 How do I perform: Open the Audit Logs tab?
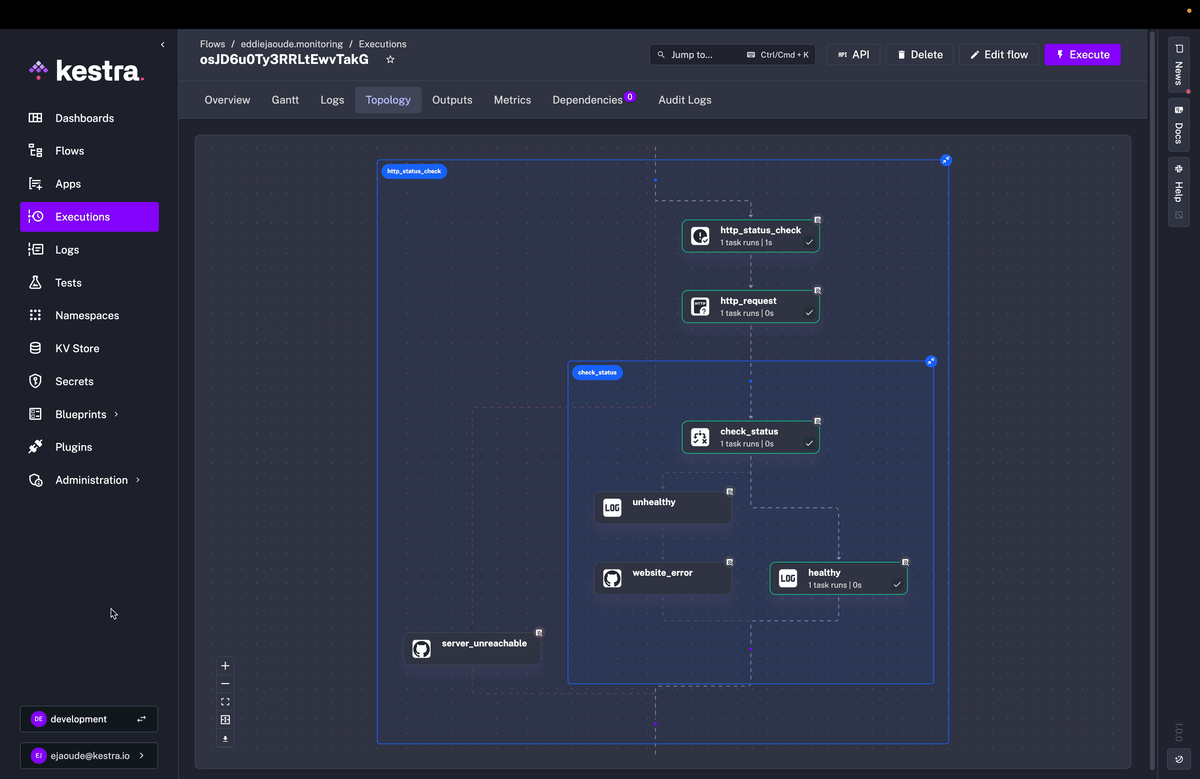click(x=684, y=100)
